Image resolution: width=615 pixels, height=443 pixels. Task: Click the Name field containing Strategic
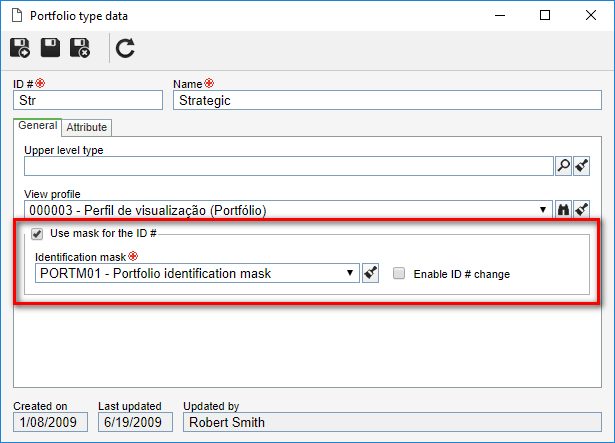[x=387, y=100]
